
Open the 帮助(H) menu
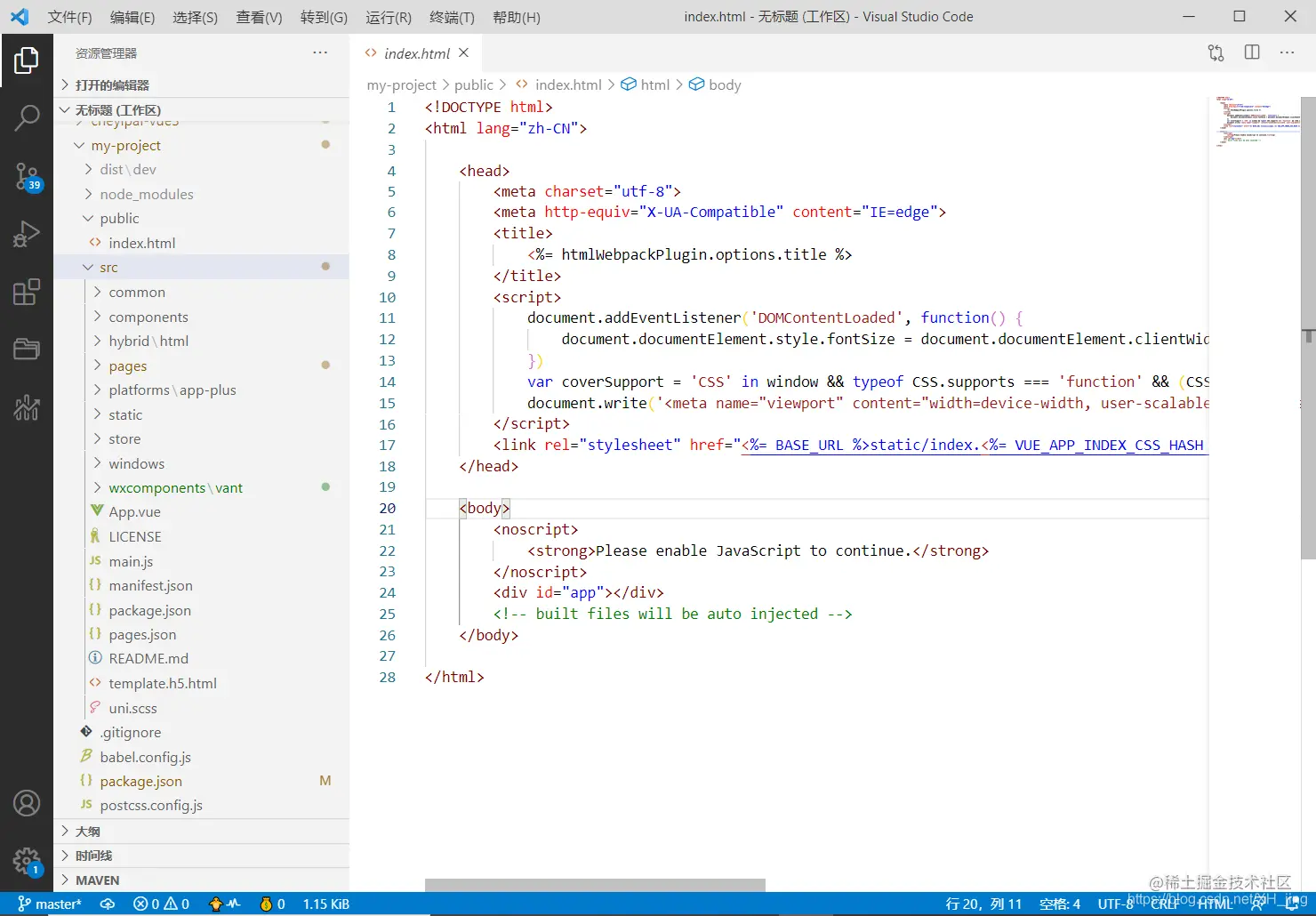[x=516, y=17]
